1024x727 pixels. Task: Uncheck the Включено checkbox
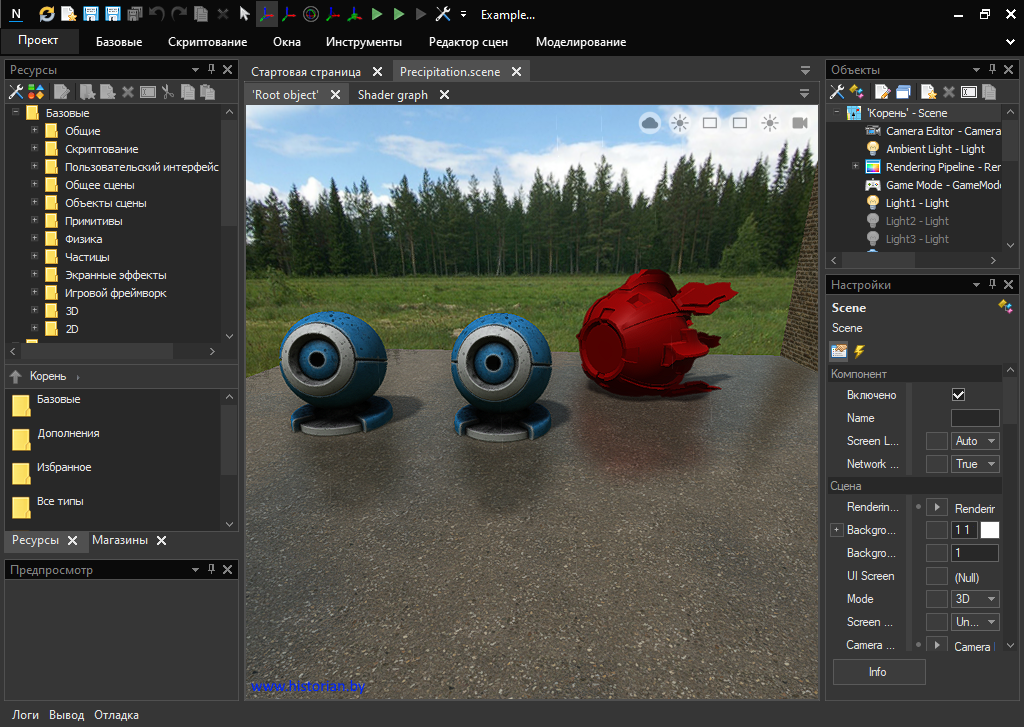click(x=958, y=395)
